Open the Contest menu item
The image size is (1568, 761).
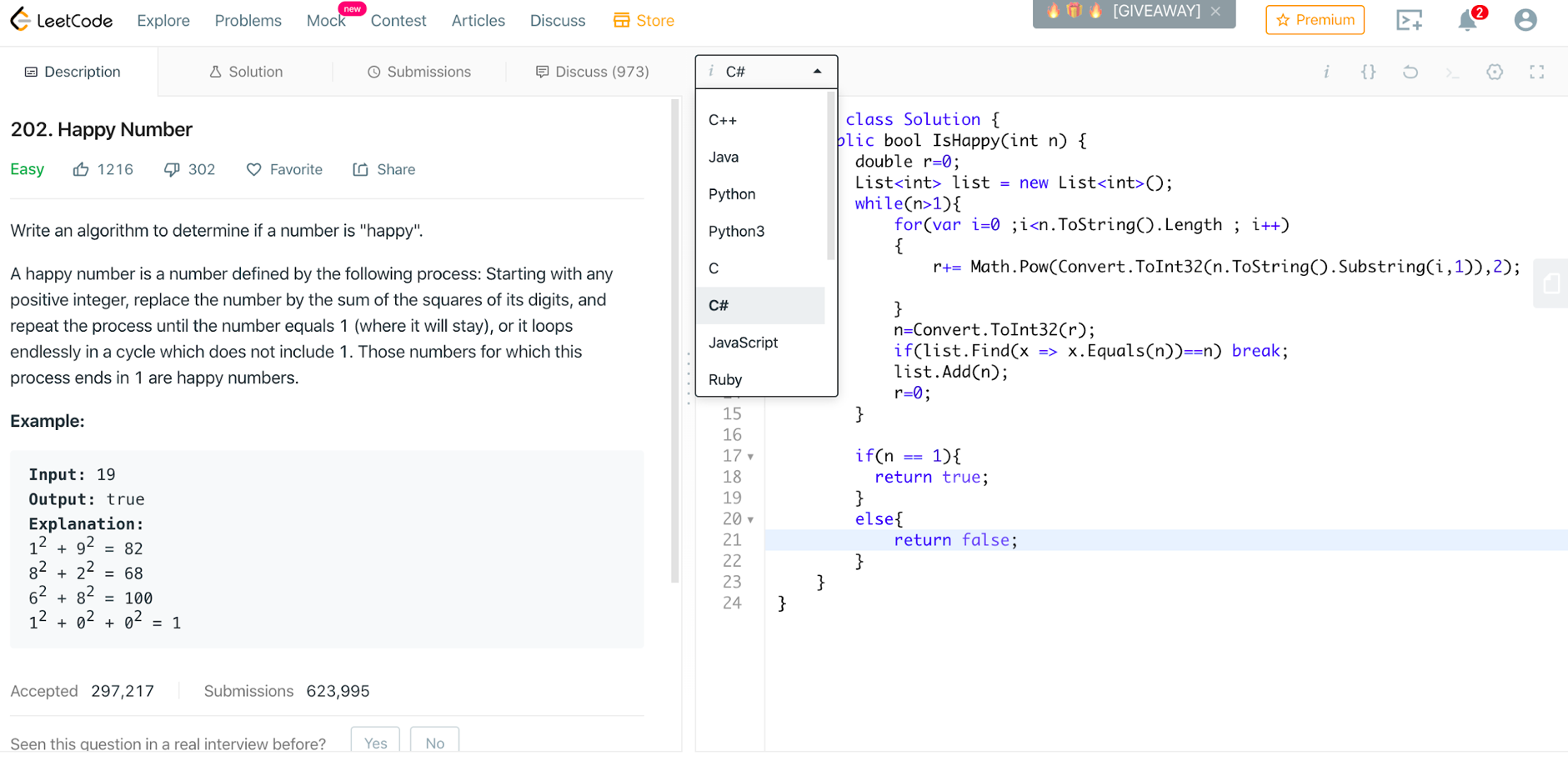coord(398,21)
